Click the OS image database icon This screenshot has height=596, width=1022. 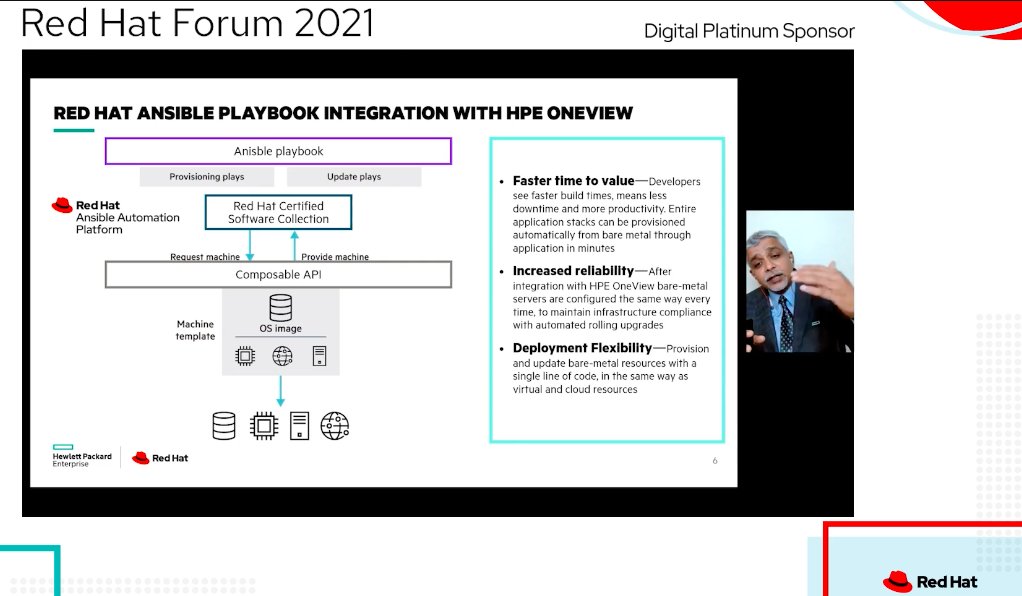pyautogui.click(x=280, y=308)
